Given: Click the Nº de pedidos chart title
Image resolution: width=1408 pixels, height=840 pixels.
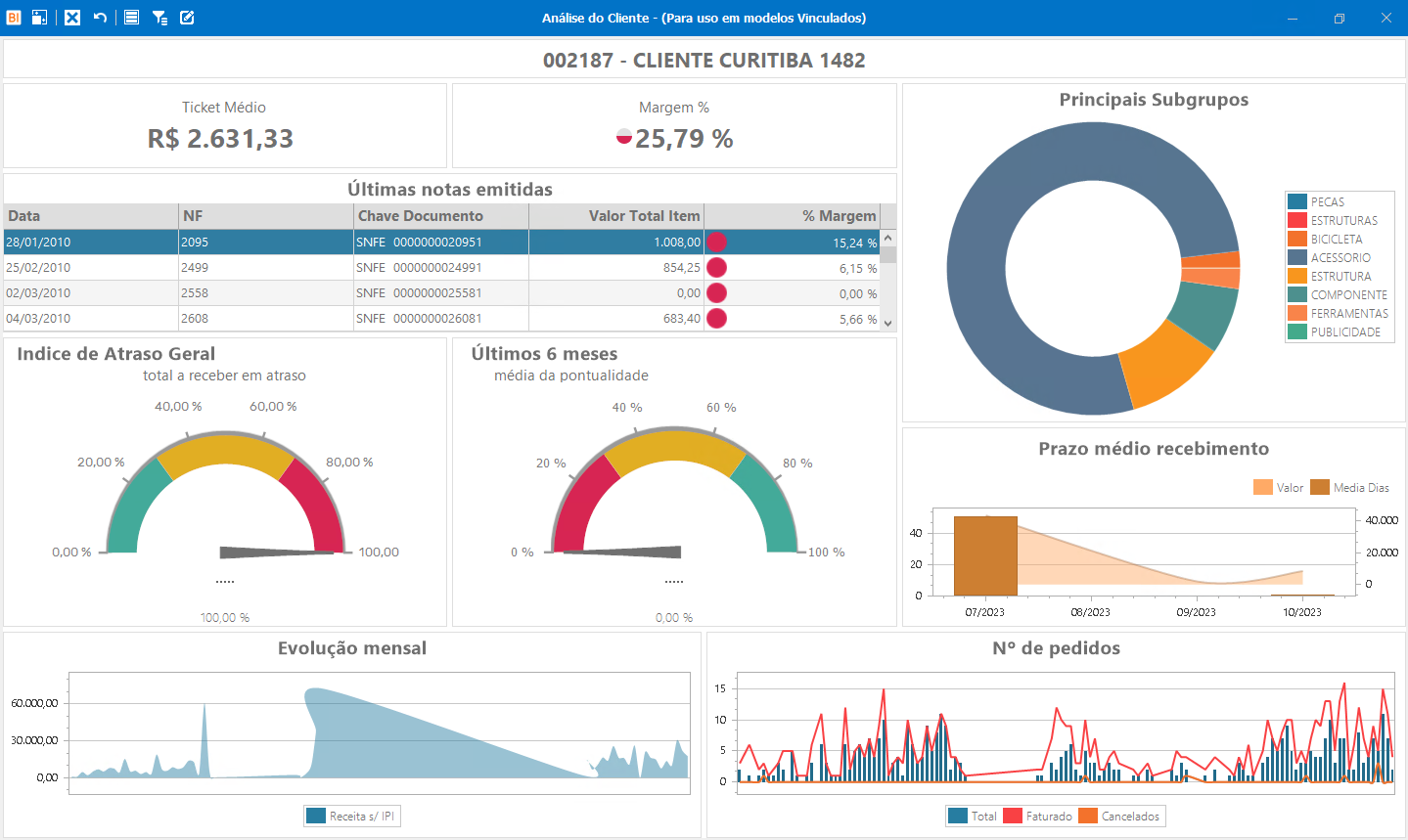Looking at the screenshot, I should point(1056,648).
